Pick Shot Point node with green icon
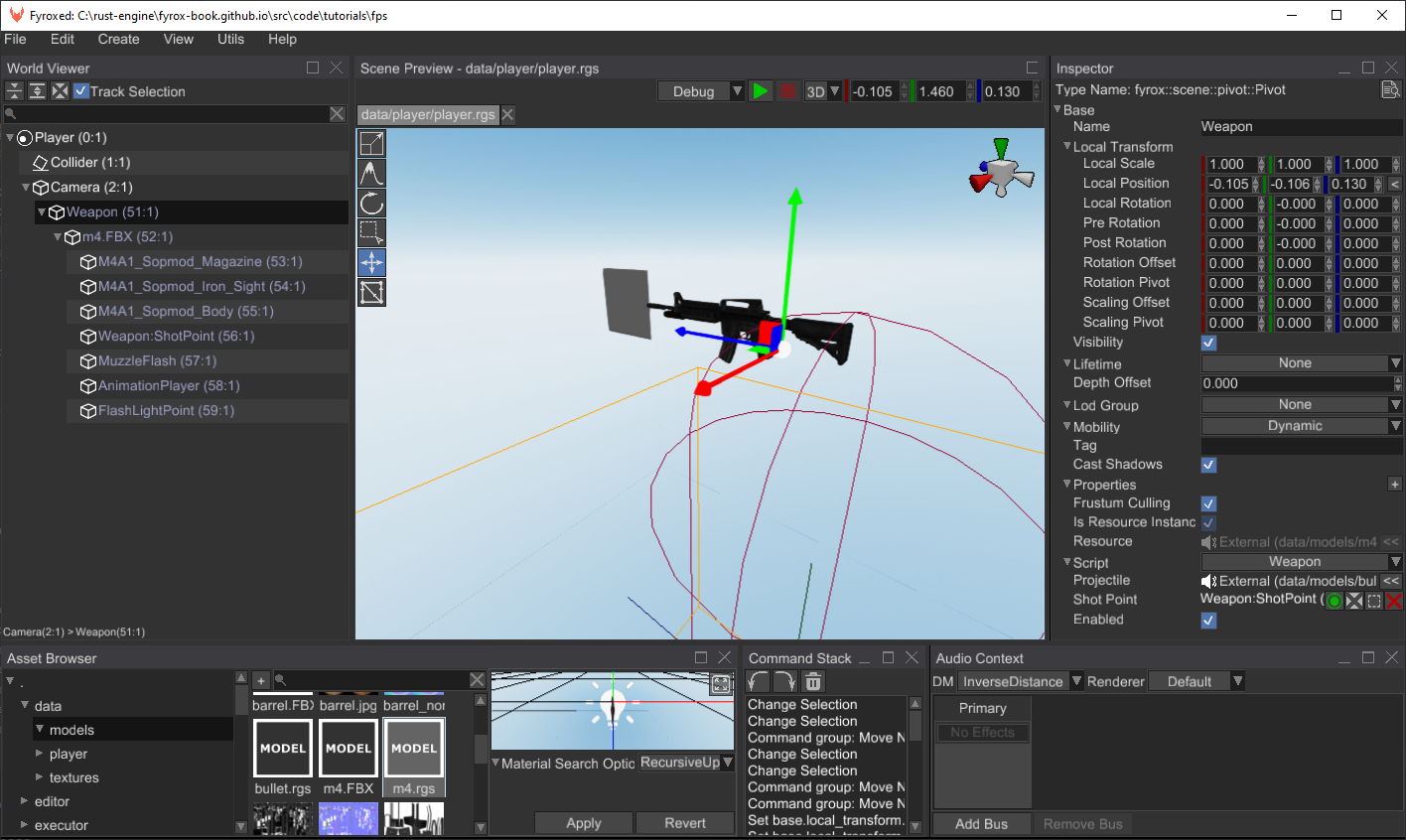 click(1334, 601)
